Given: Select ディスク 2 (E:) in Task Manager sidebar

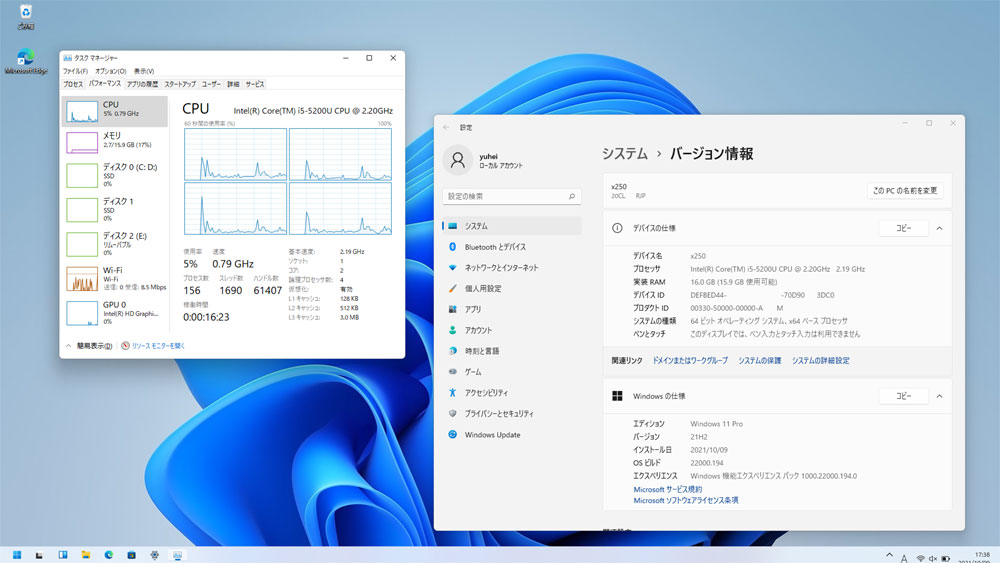Looking at the screenshot, I should pyautogui.click(x=115, y=244).
